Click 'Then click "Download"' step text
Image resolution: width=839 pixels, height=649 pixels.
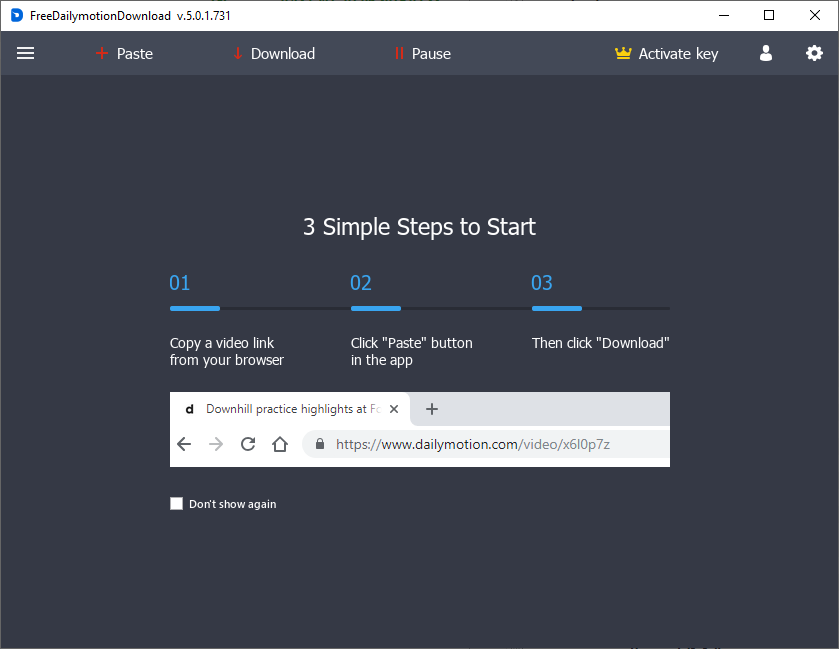(x=600, y=343)
